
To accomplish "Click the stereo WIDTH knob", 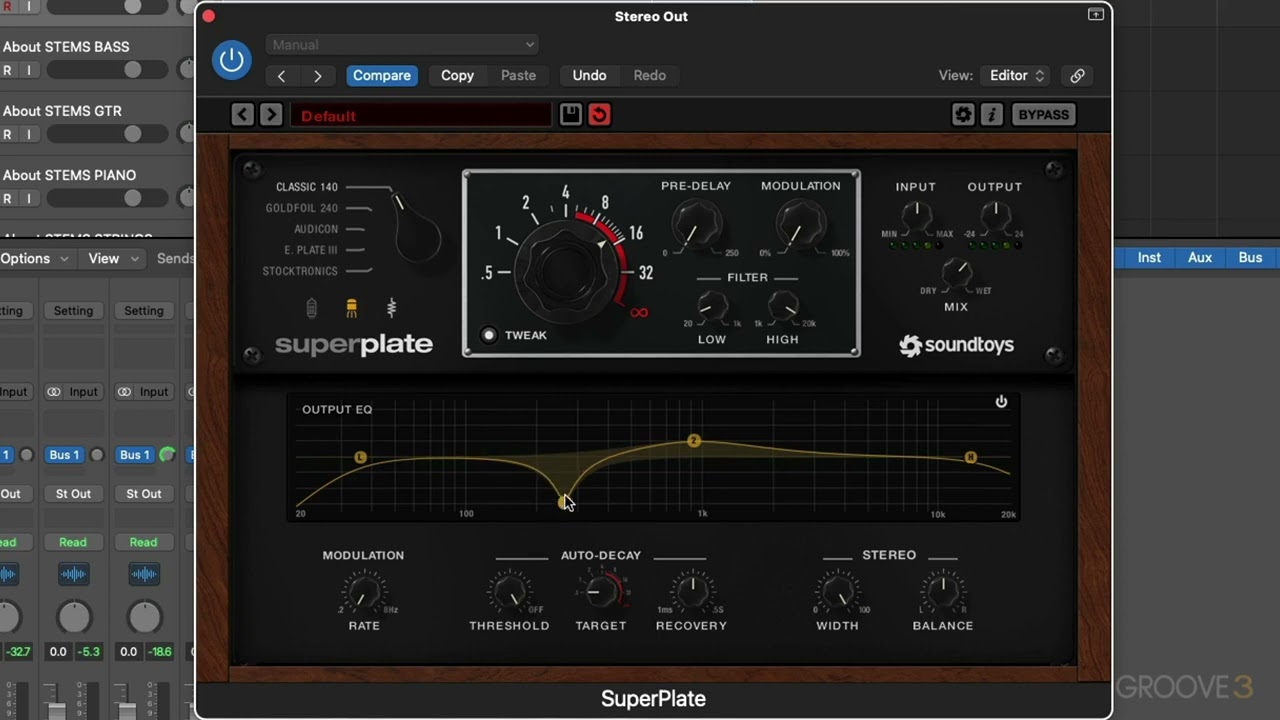I will [x=838, y=592].
